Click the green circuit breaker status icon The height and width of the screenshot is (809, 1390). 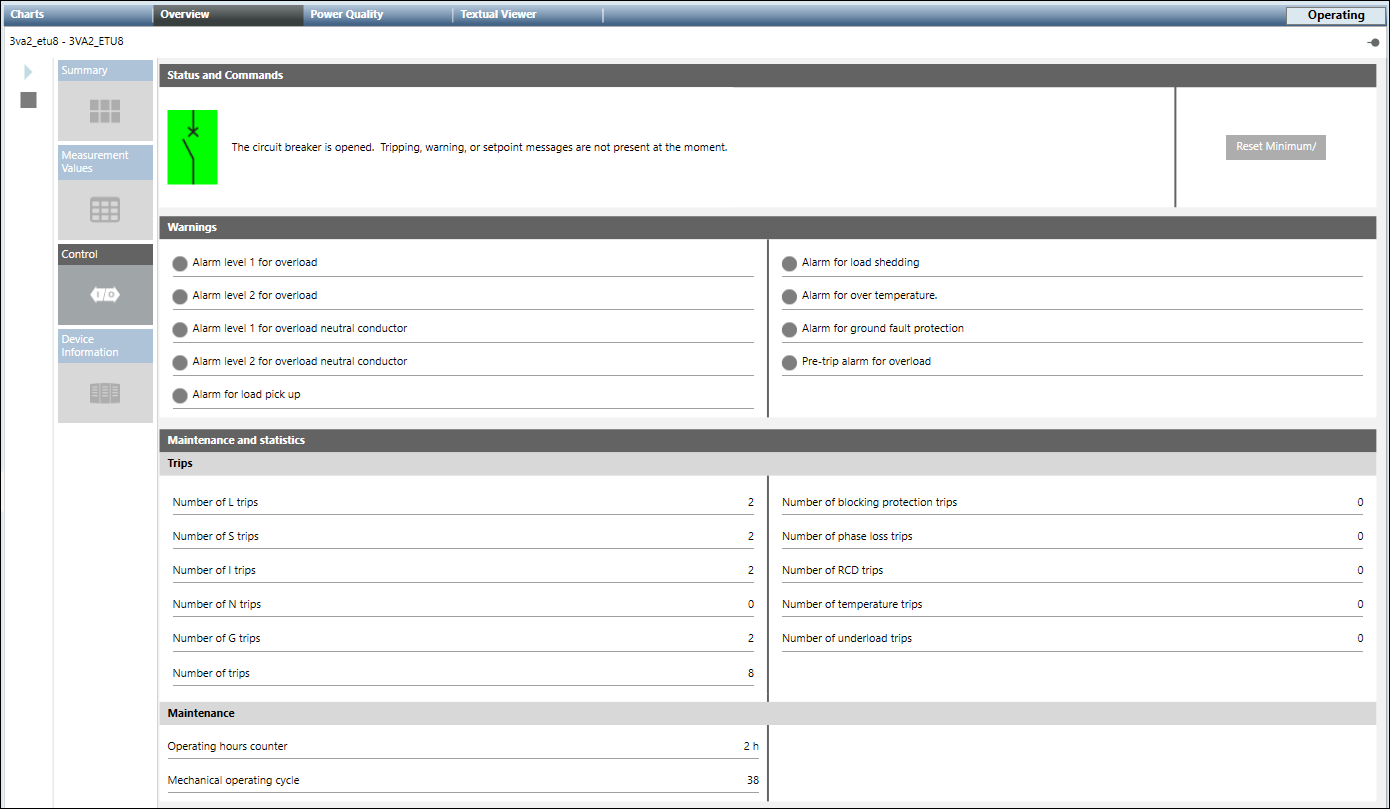[x=192, y=147]
